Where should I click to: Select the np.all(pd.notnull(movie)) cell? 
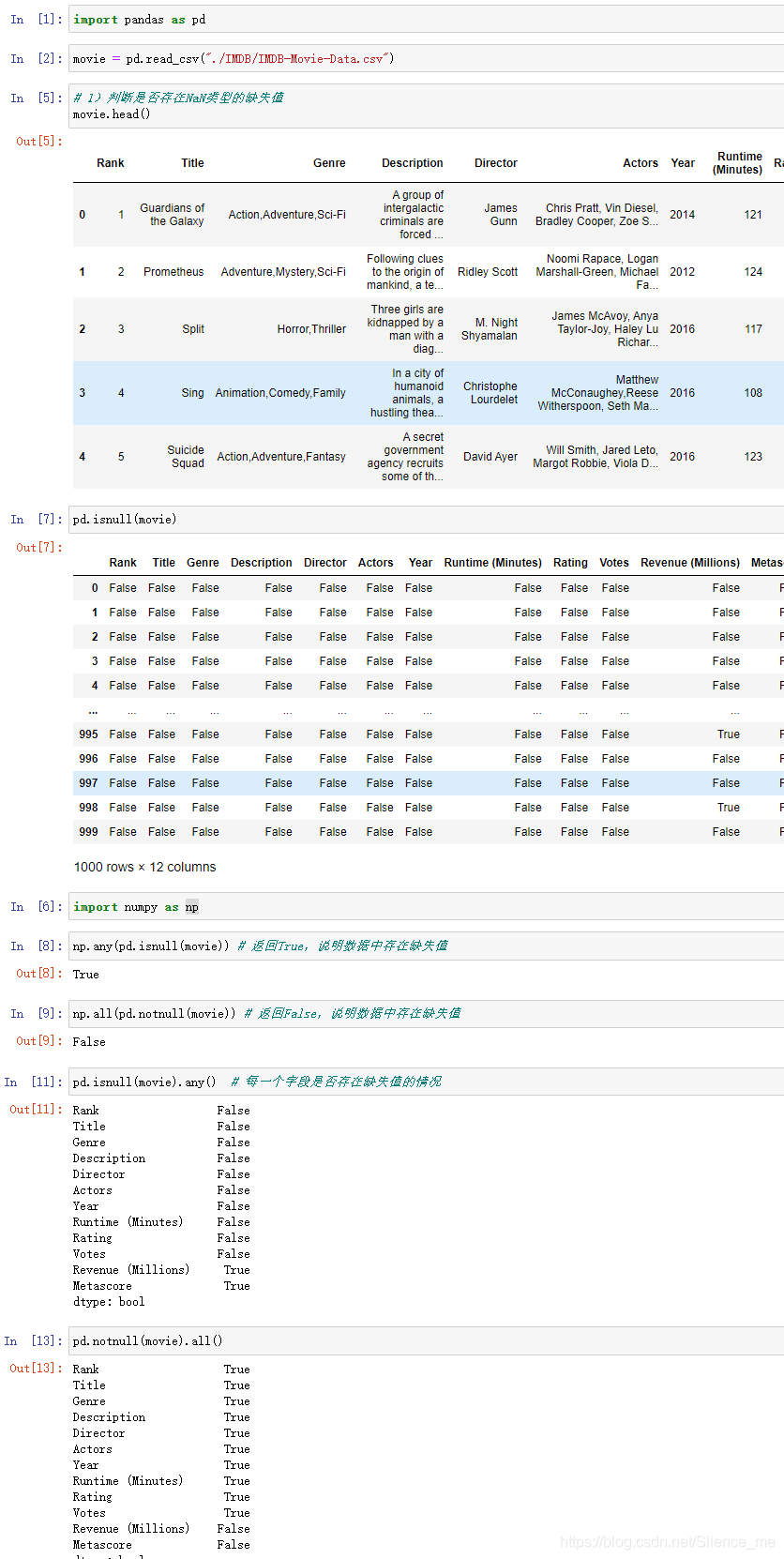click(x=427, y=1014)
